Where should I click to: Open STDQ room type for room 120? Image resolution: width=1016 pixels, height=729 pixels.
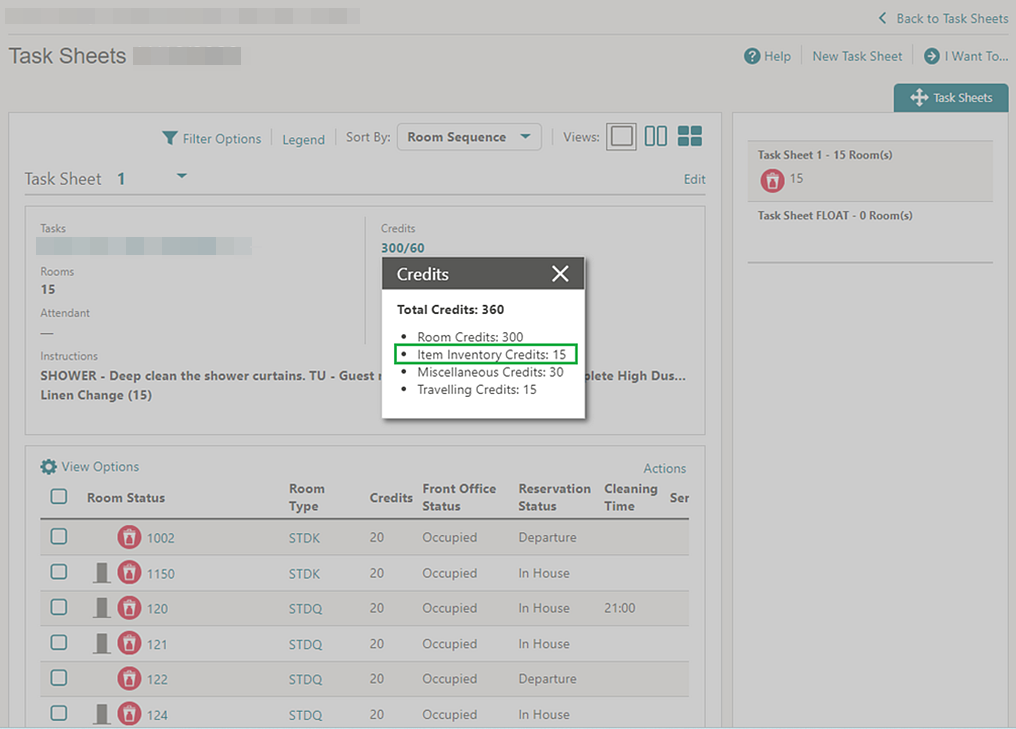(x=305, y=608)
